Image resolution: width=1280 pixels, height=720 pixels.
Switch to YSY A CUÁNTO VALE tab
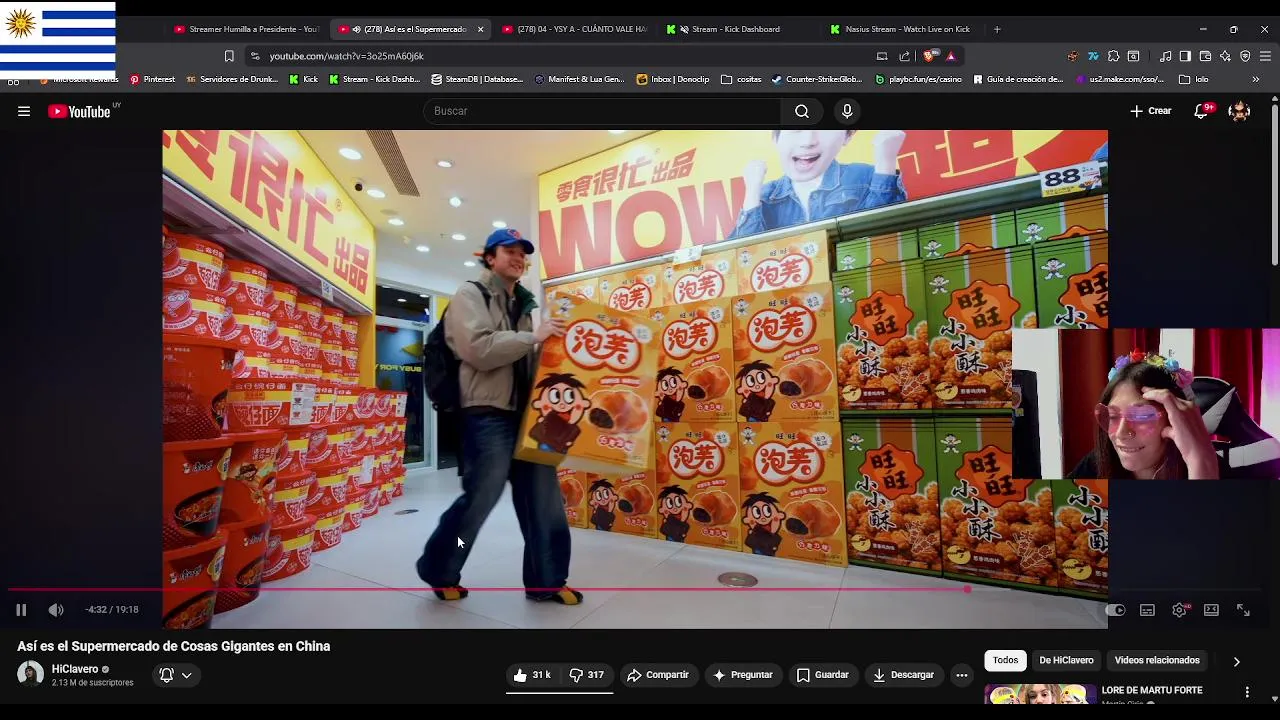[x=574, y=29]
